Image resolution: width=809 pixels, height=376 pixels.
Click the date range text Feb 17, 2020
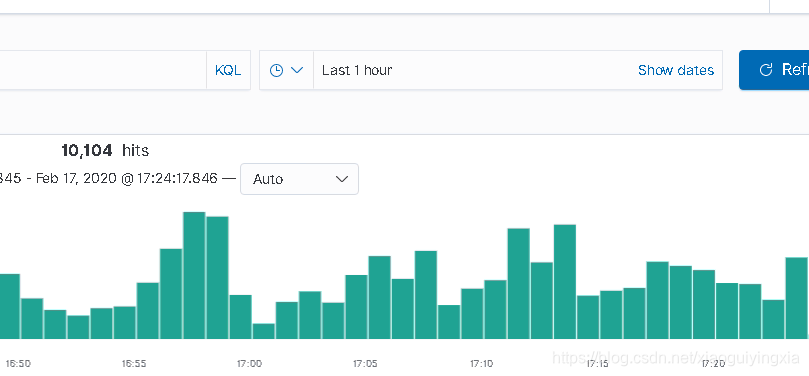(x=77, y=179)
